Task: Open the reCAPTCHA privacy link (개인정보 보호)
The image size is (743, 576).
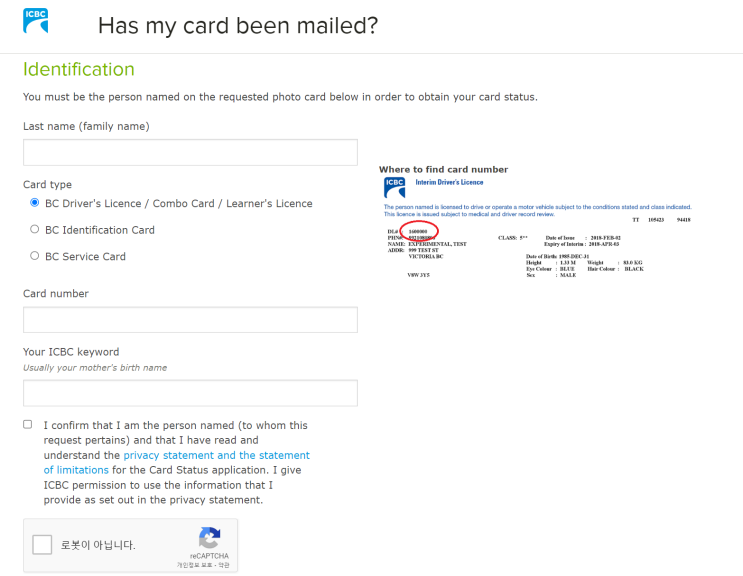Action: [x=195, y=565]
